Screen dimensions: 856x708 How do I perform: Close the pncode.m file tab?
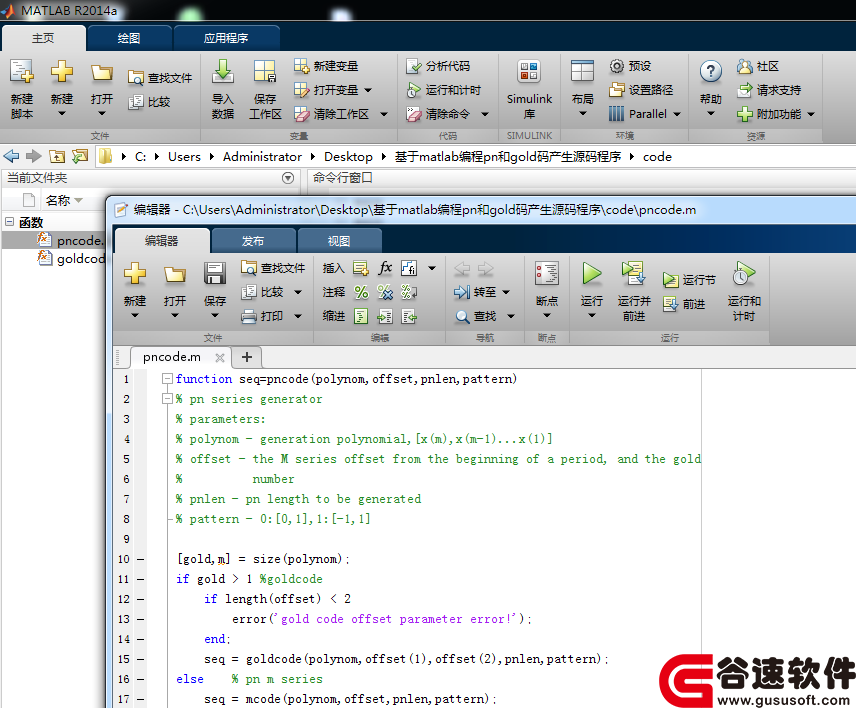tap(220, 358)
